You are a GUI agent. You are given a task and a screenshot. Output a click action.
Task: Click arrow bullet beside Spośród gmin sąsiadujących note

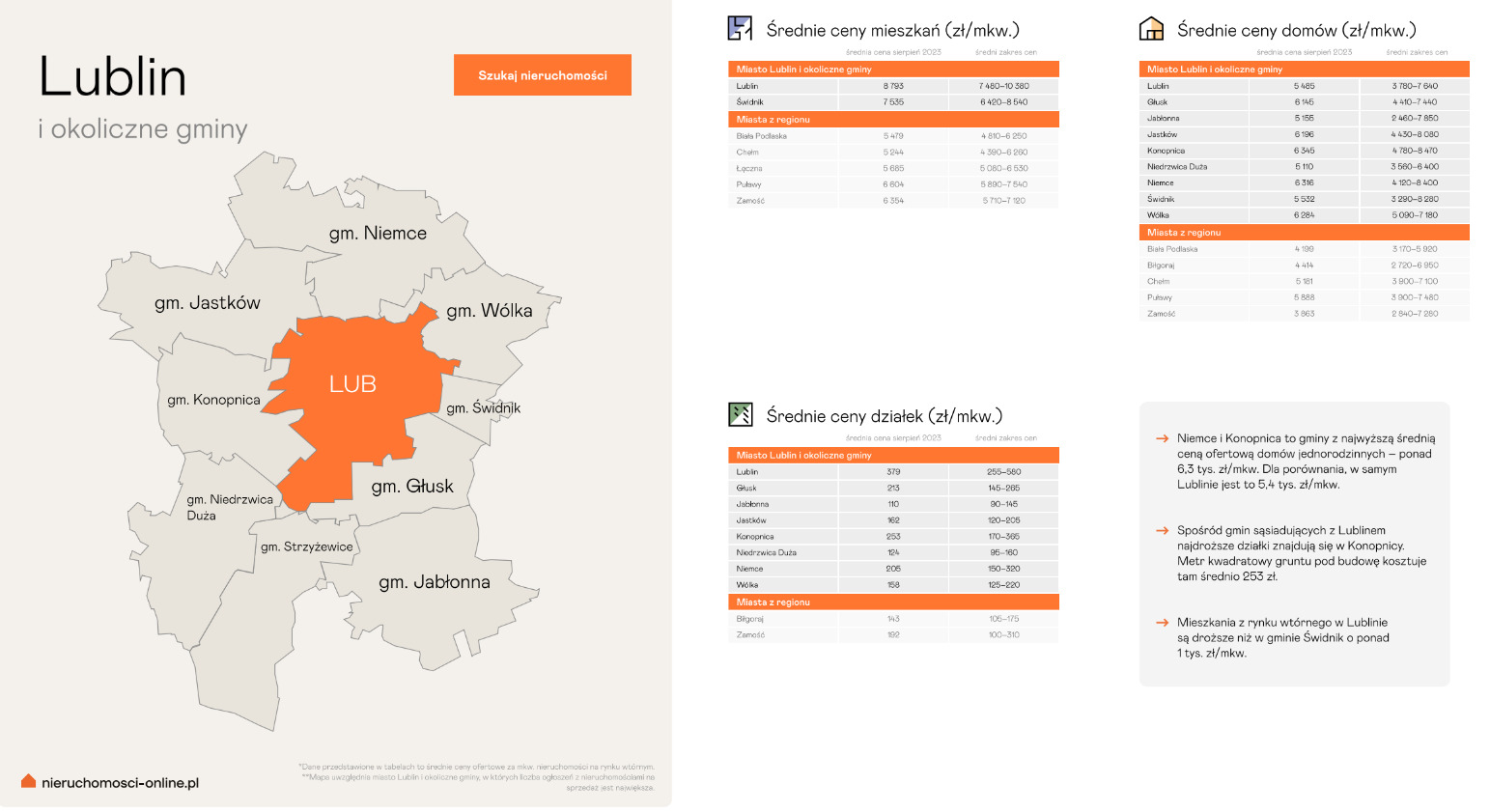tap(1163, 530)
